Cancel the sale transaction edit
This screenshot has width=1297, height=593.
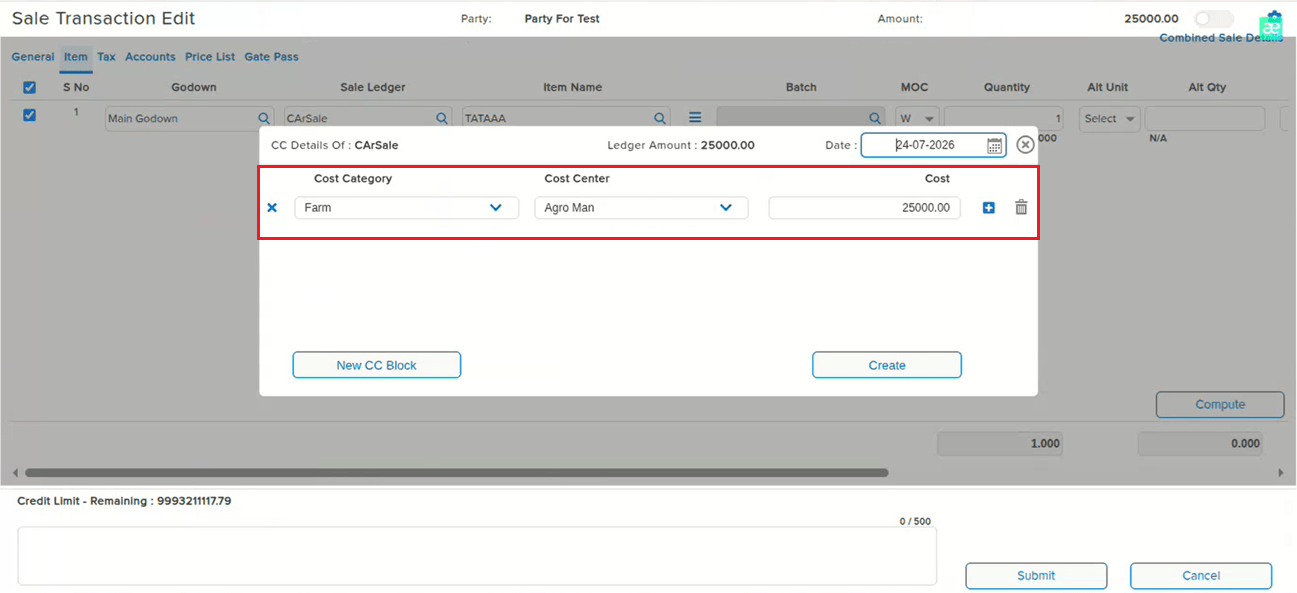[1201, 575]
